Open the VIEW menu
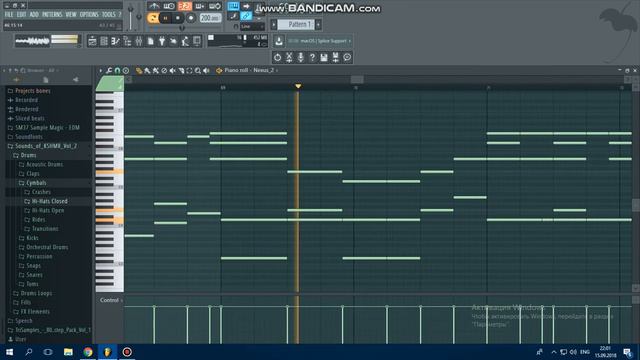The height and width of the screenshot is (360, 640). tap(71, 14)
